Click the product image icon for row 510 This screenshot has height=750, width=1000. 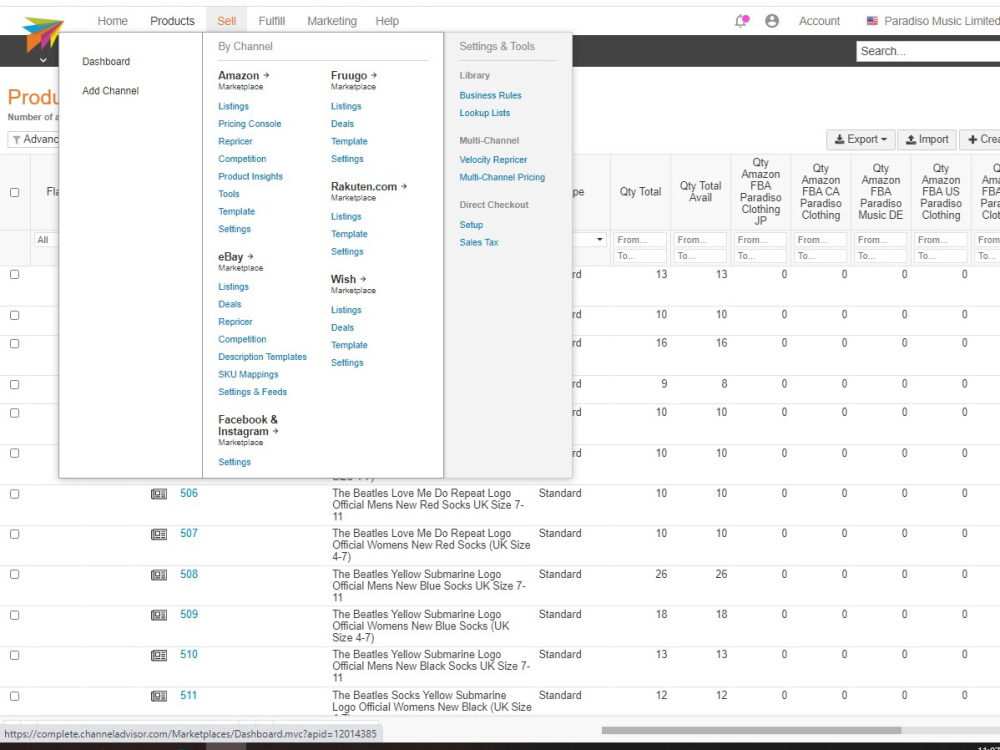(x=159, y=656)
